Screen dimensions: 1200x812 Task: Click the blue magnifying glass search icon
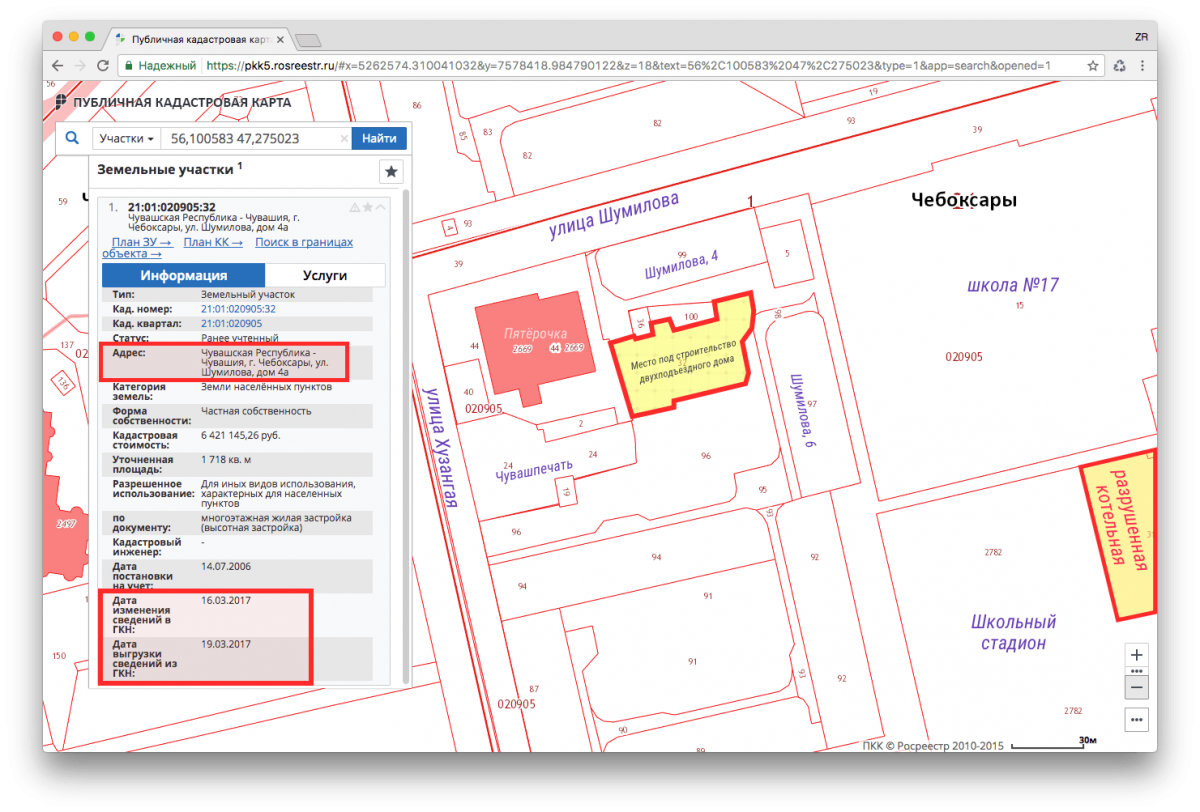(x=72, y=139)
